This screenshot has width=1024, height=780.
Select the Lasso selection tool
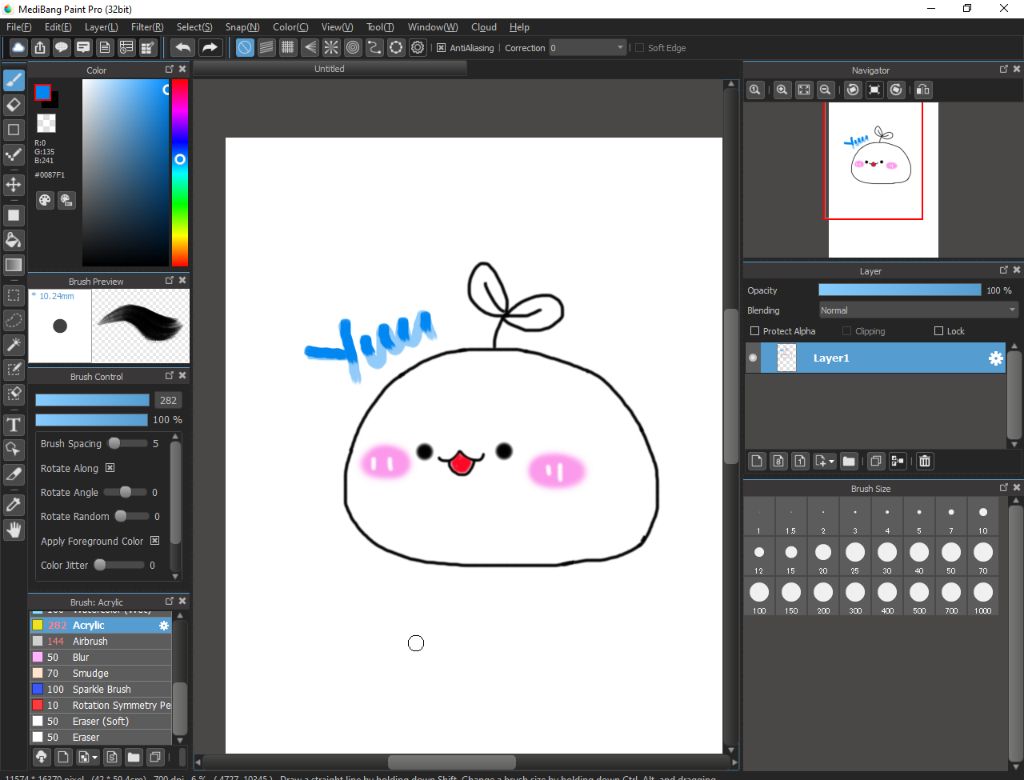[14, 320]
